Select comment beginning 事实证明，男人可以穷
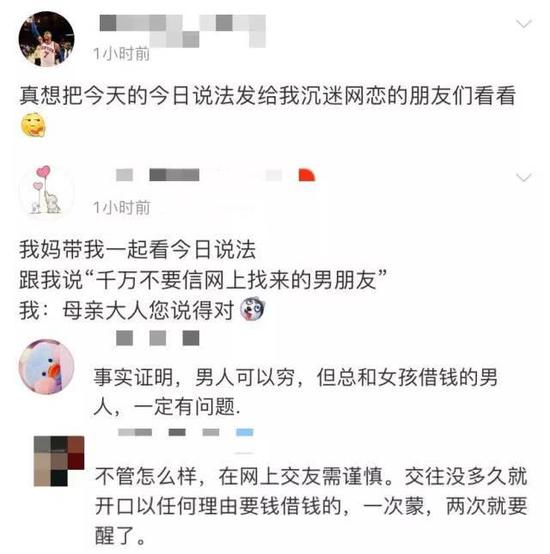 (x=296, y=392)
